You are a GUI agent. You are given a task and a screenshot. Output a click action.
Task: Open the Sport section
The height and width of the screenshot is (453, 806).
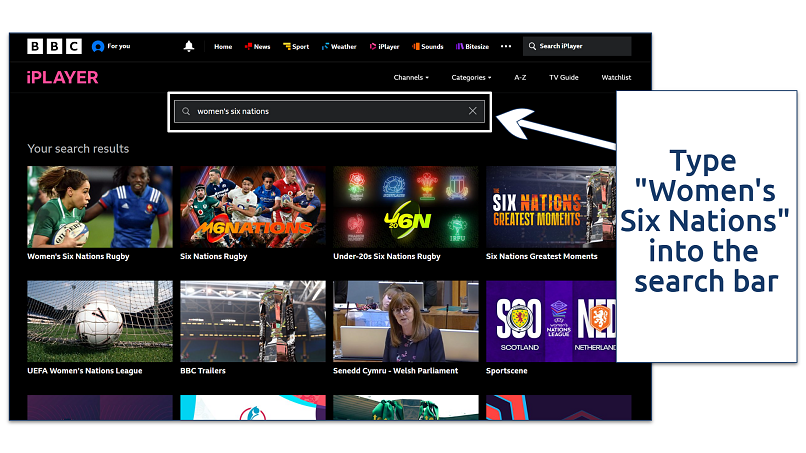point(296,46)
